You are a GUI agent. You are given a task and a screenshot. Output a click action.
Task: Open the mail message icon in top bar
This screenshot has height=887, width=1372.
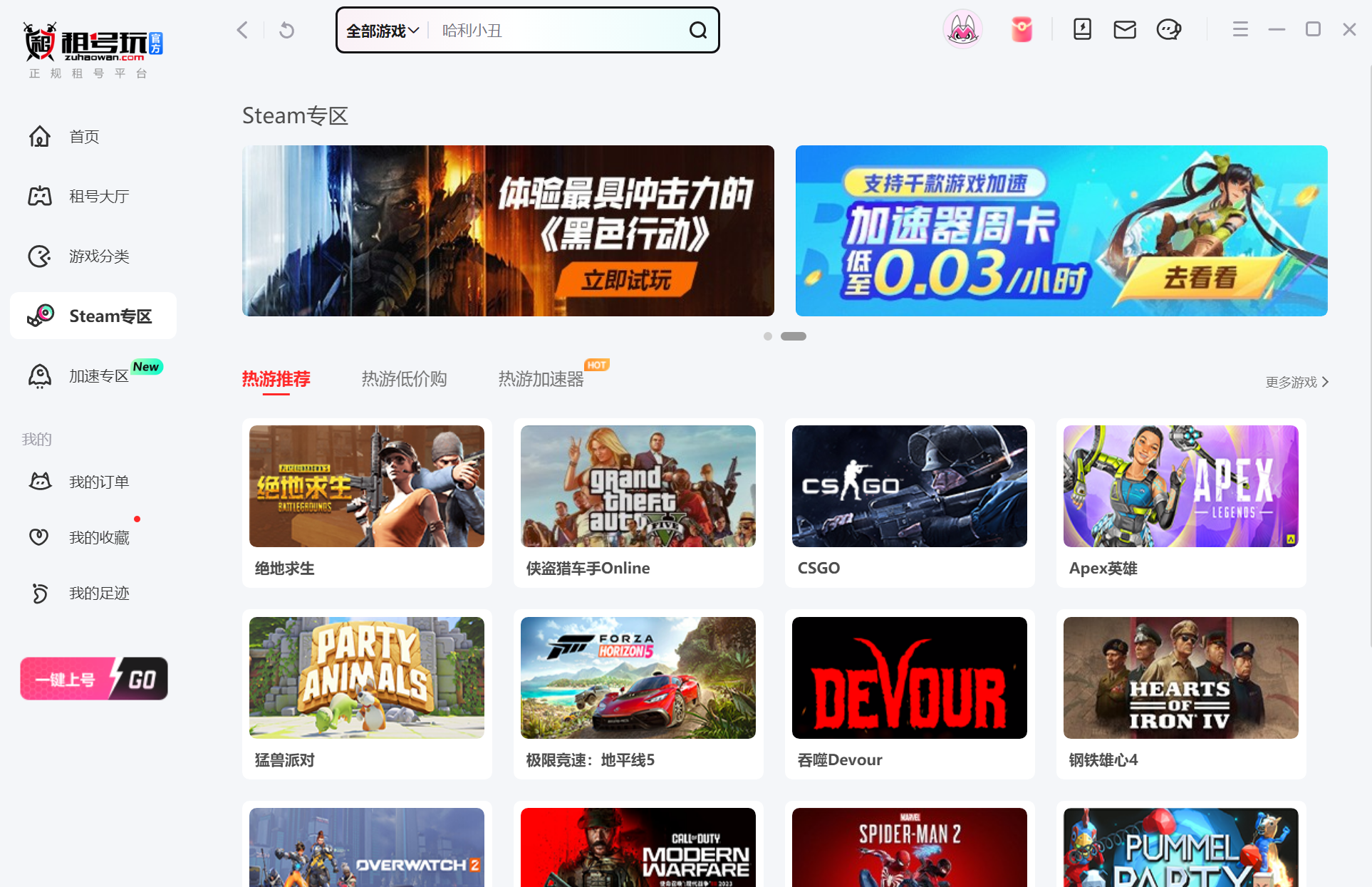1124,29
